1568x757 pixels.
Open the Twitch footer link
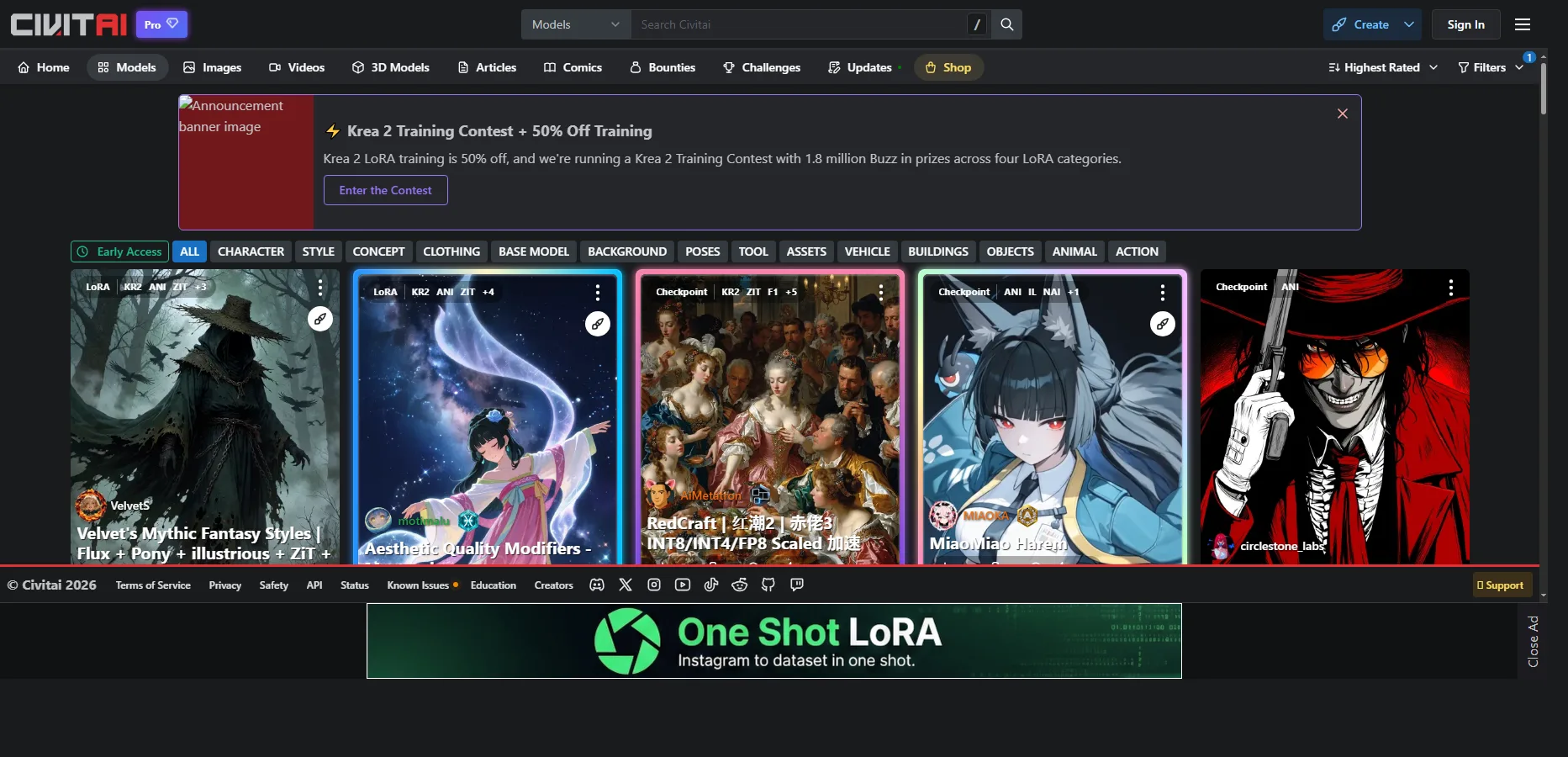click(x=797, y=585)
